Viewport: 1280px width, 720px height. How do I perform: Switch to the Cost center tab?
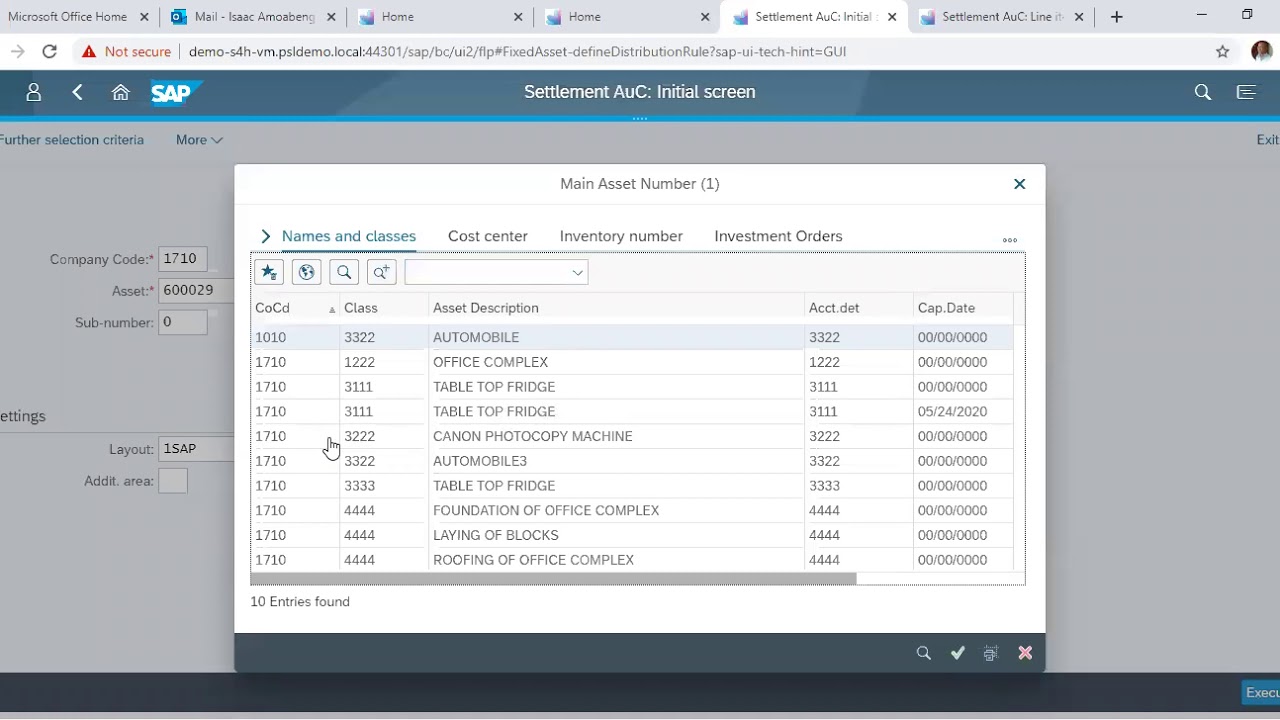point(488,236)
